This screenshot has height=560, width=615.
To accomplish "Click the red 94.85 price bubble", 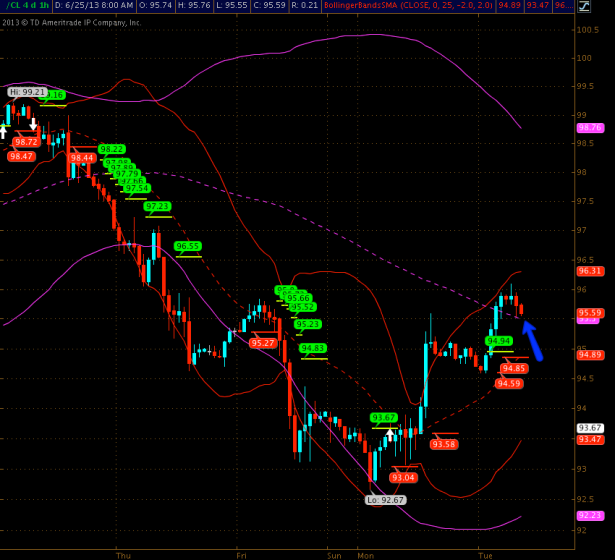I will (x=514, y=368).
